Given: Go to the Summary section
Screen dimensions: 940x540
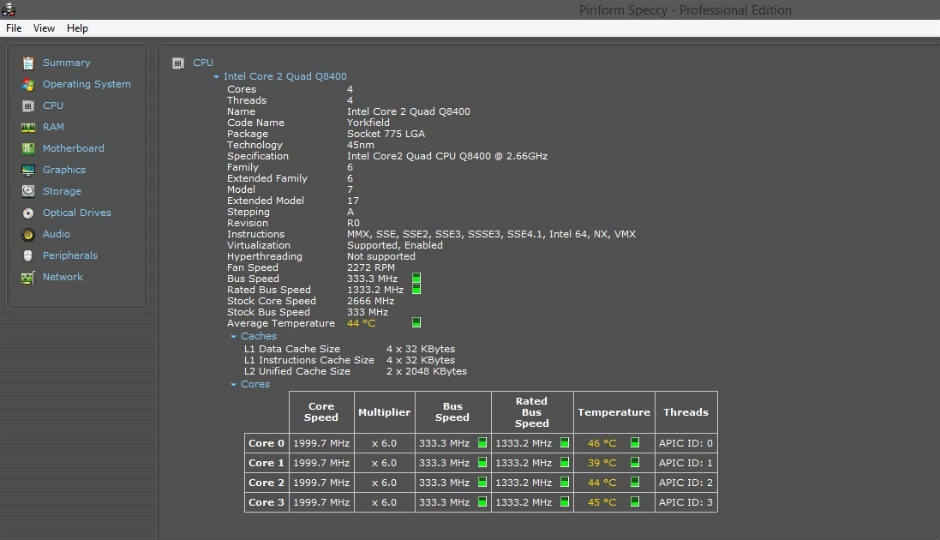Looking at the screenshot, I should coord(67,63).
